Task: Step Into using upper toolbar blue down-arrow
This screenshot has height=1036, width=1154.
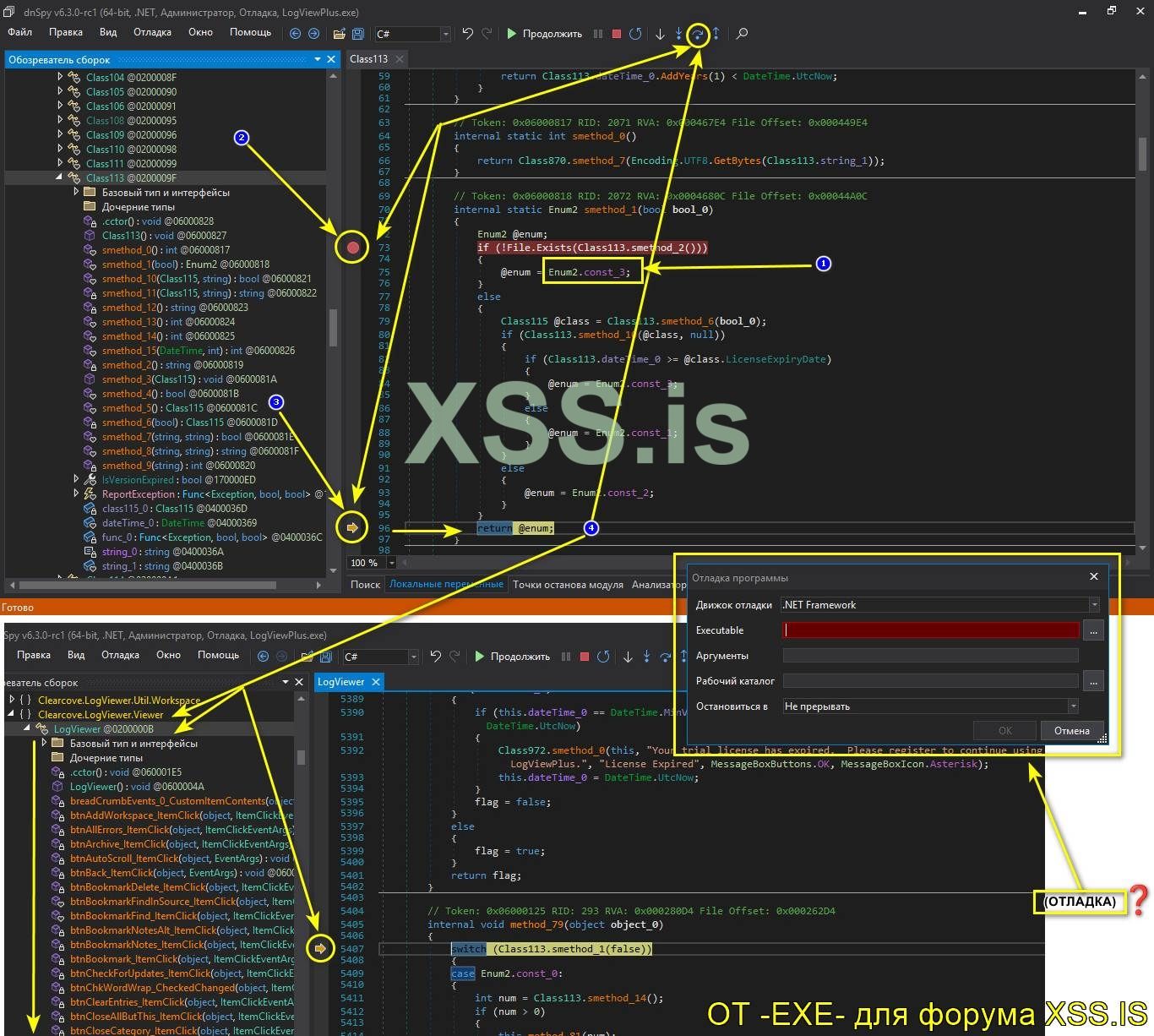Action: pyautogui.click(x=679, y=34)
